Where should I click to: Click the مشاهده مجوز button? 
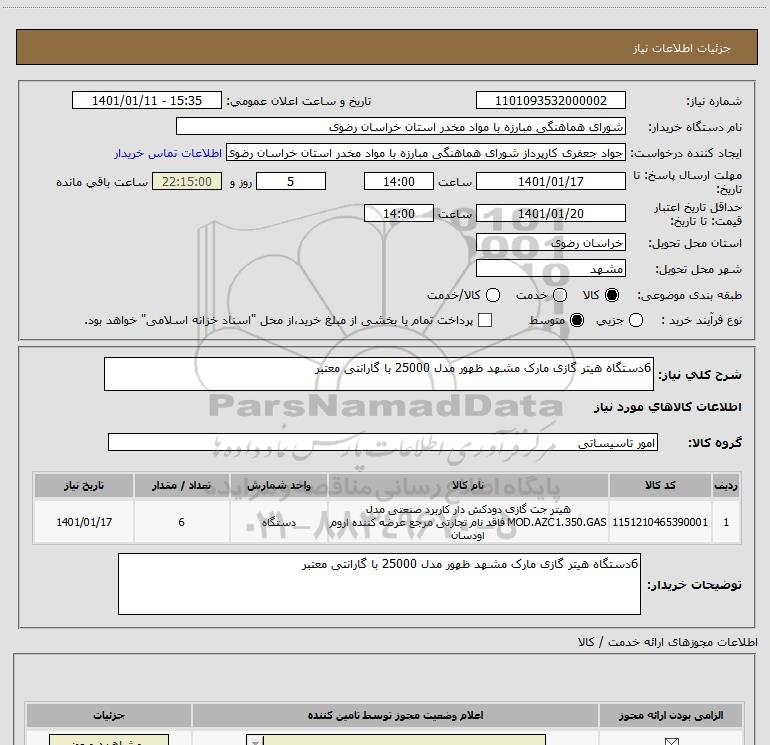point(109,740)
